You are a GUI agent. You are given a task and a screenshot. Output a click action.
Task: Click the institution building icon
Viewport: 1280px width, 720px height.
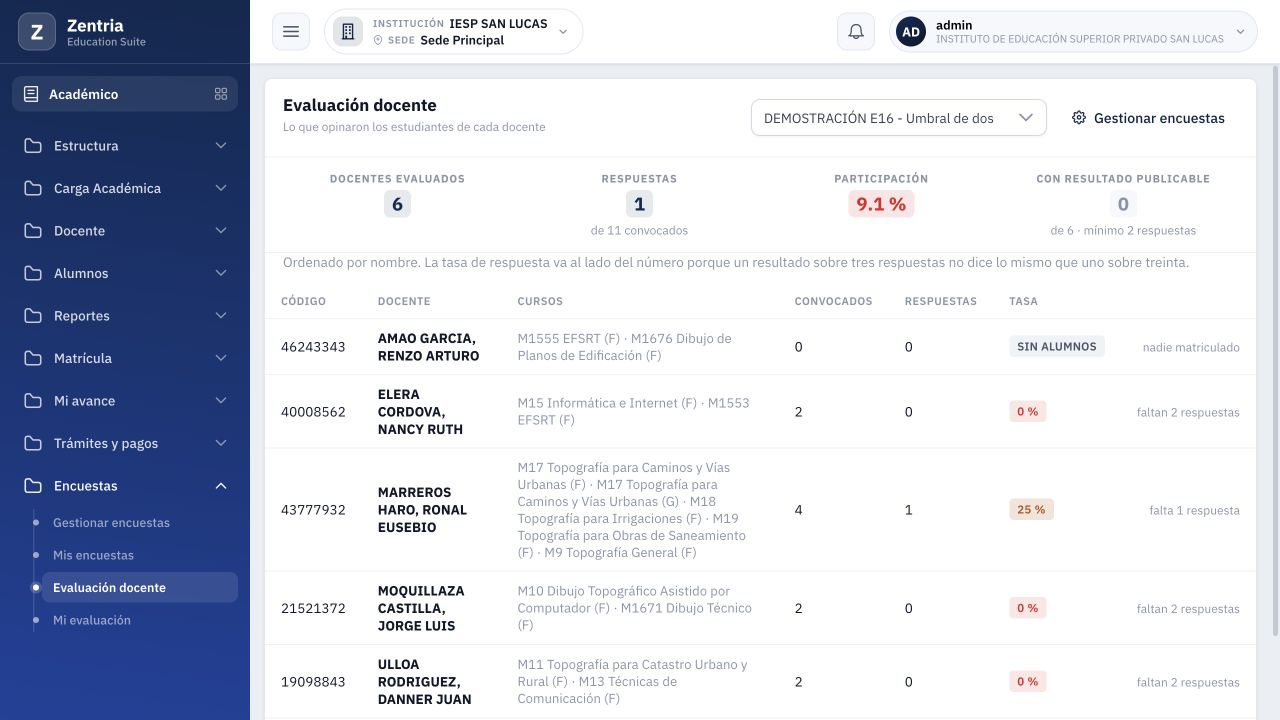point(348,32)
